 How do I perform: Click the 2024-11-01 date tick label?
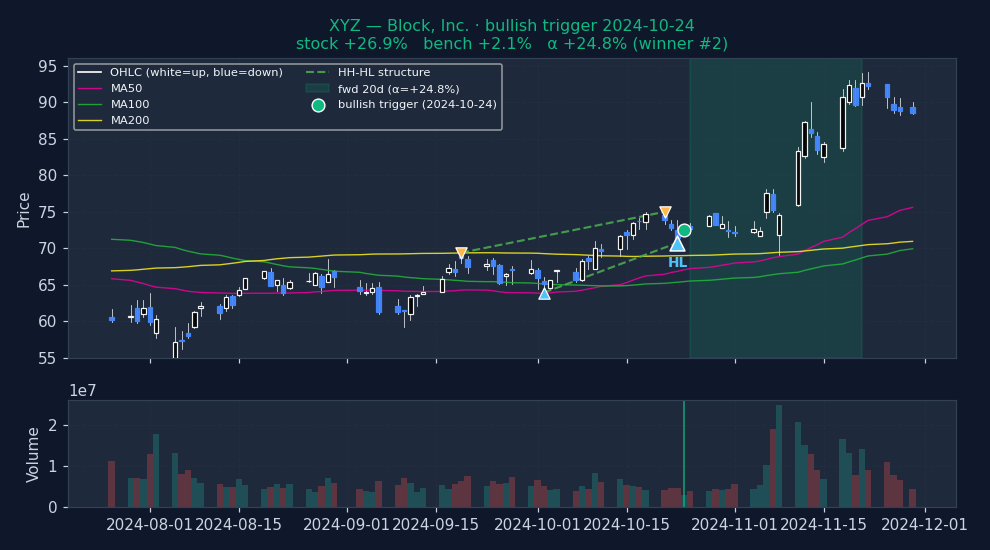735,525
